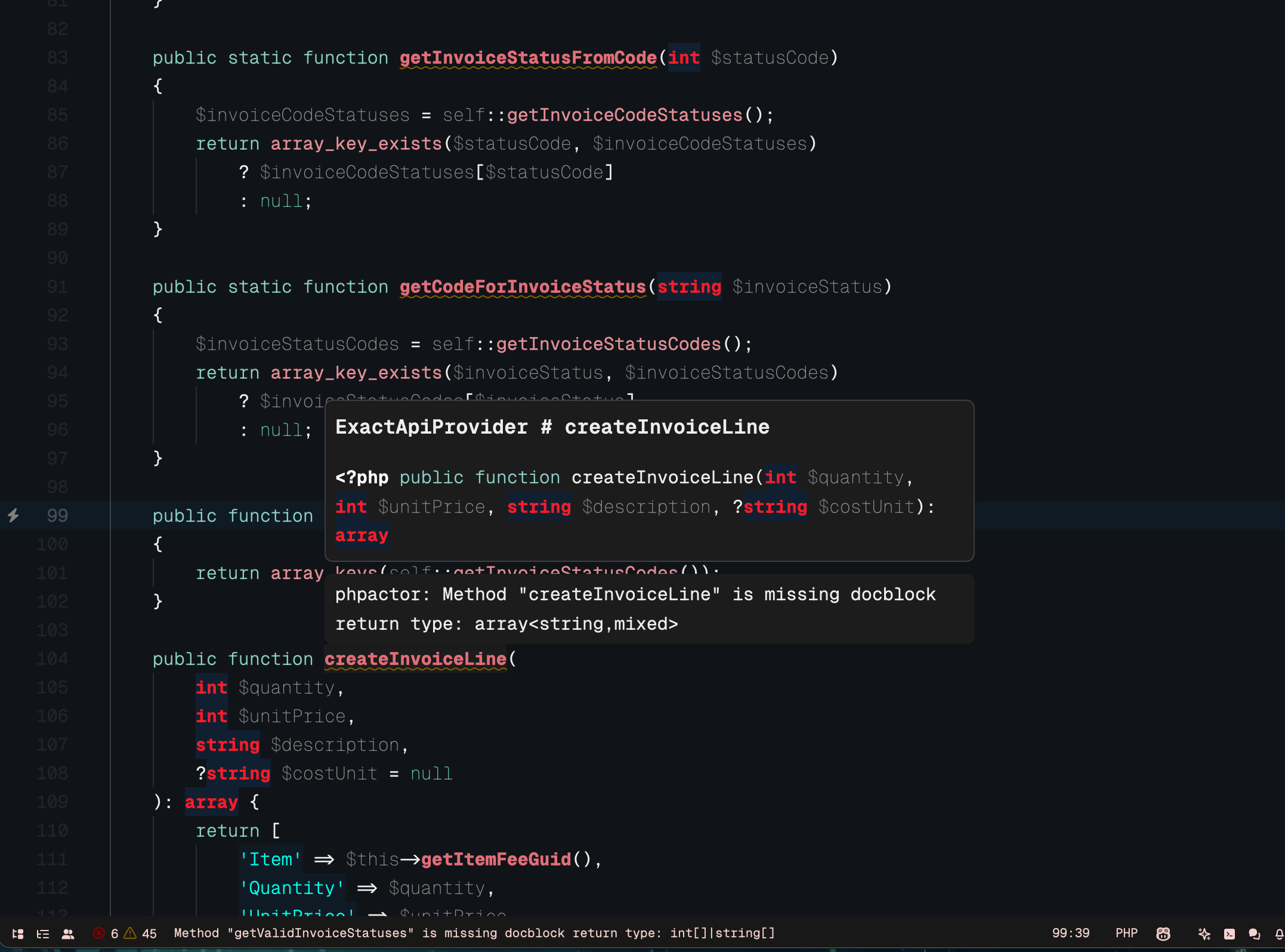Click the $description parameter on line 107
The image size is (1285, 952).
point(335,745)
